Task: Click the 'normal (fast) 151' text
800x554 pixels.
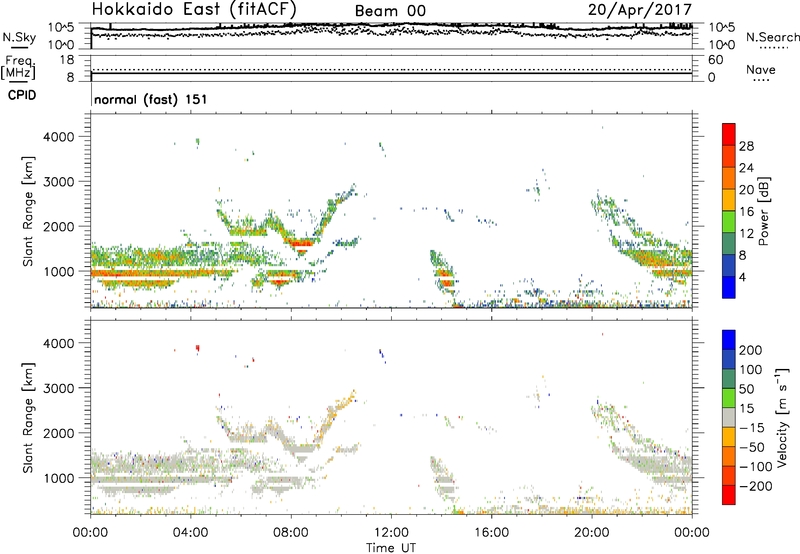Action: point(151,99)
